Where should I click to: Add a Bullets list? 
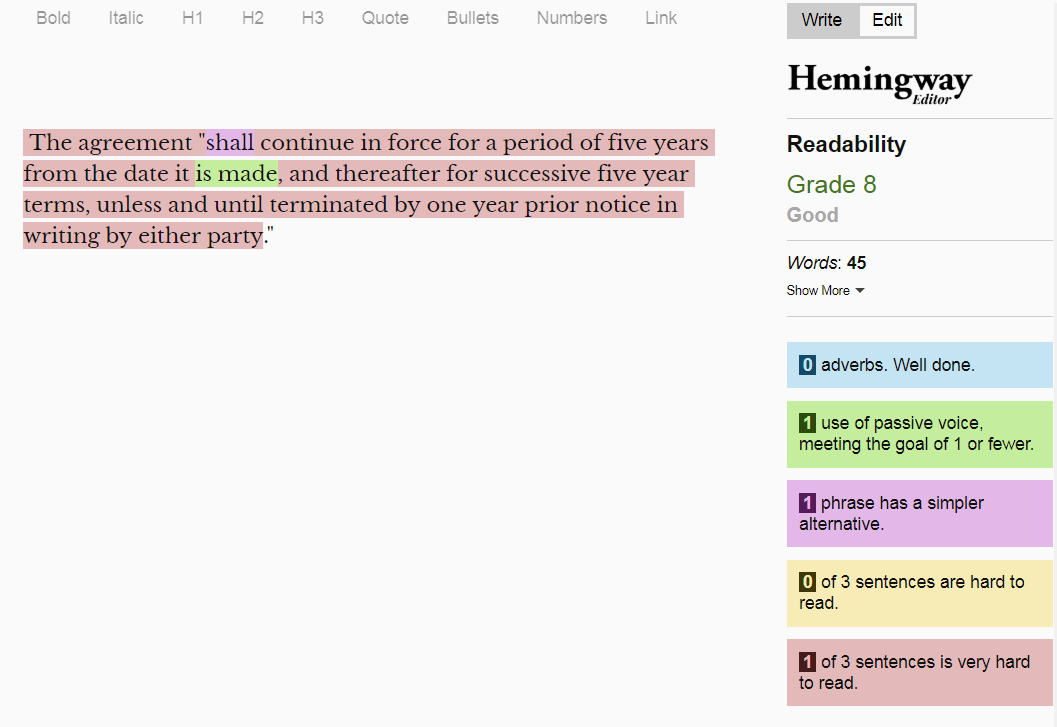473,18
